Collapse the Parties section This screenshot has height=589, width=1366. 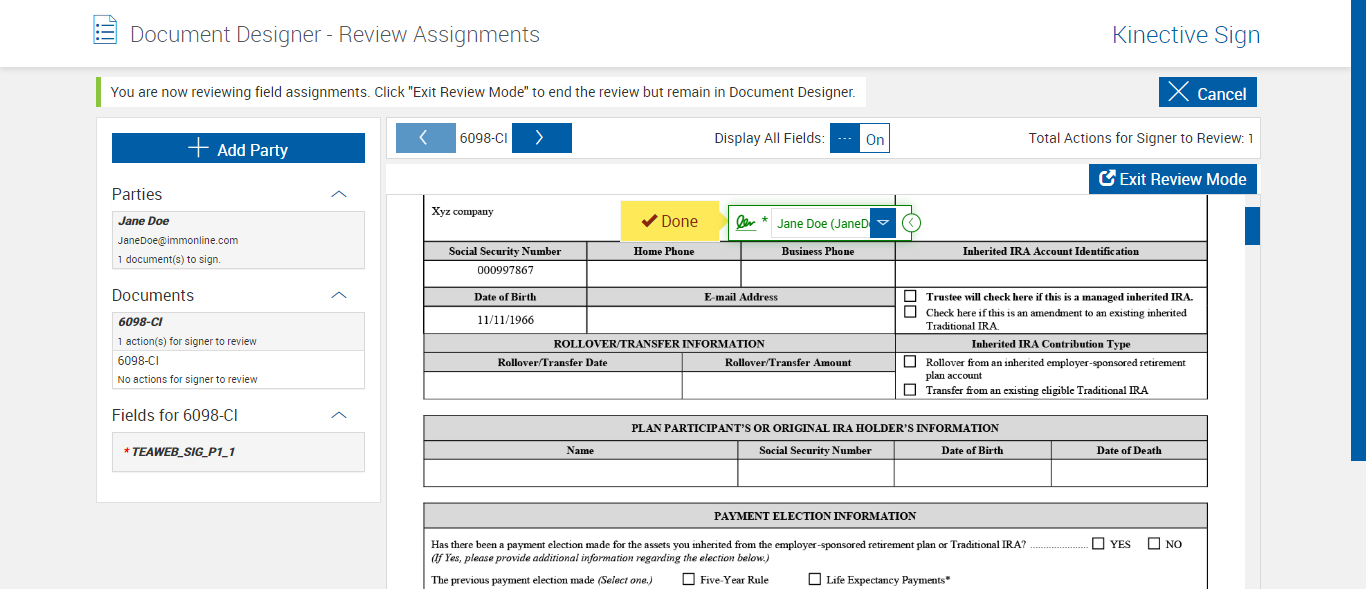339,194
